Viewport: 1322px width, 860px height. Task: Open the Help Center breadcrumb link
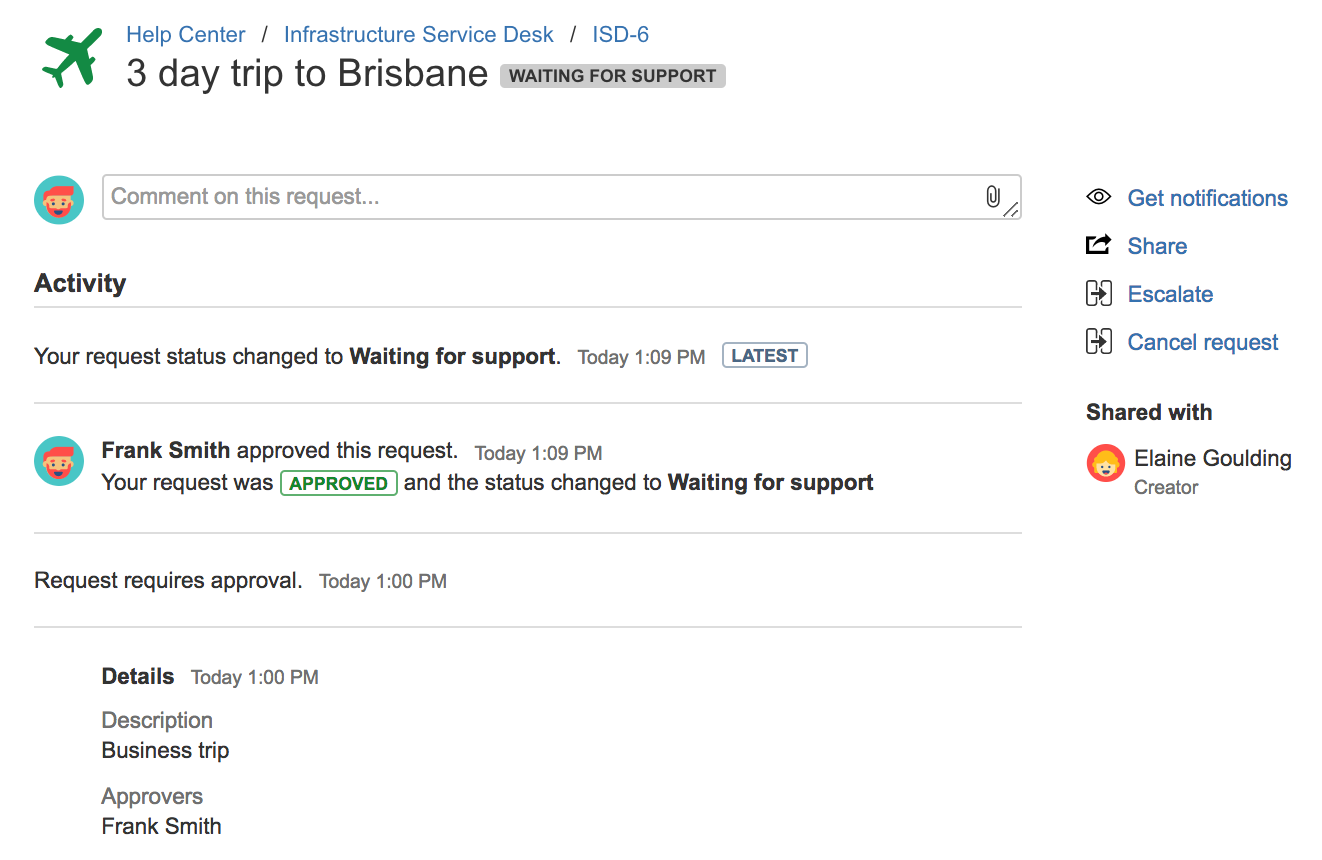185,35
